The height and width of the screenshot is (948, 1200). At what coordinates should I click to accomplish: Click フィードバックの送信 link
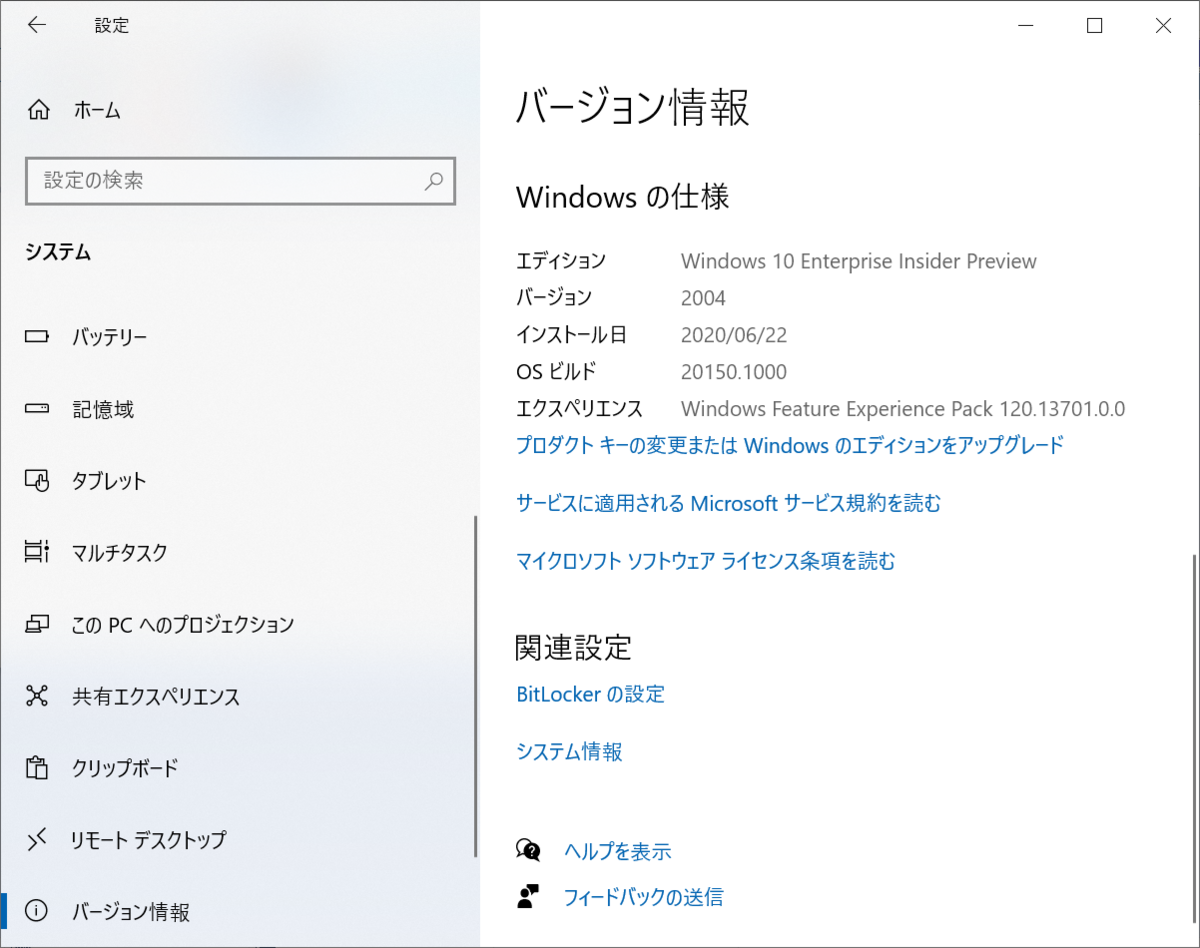643,897
